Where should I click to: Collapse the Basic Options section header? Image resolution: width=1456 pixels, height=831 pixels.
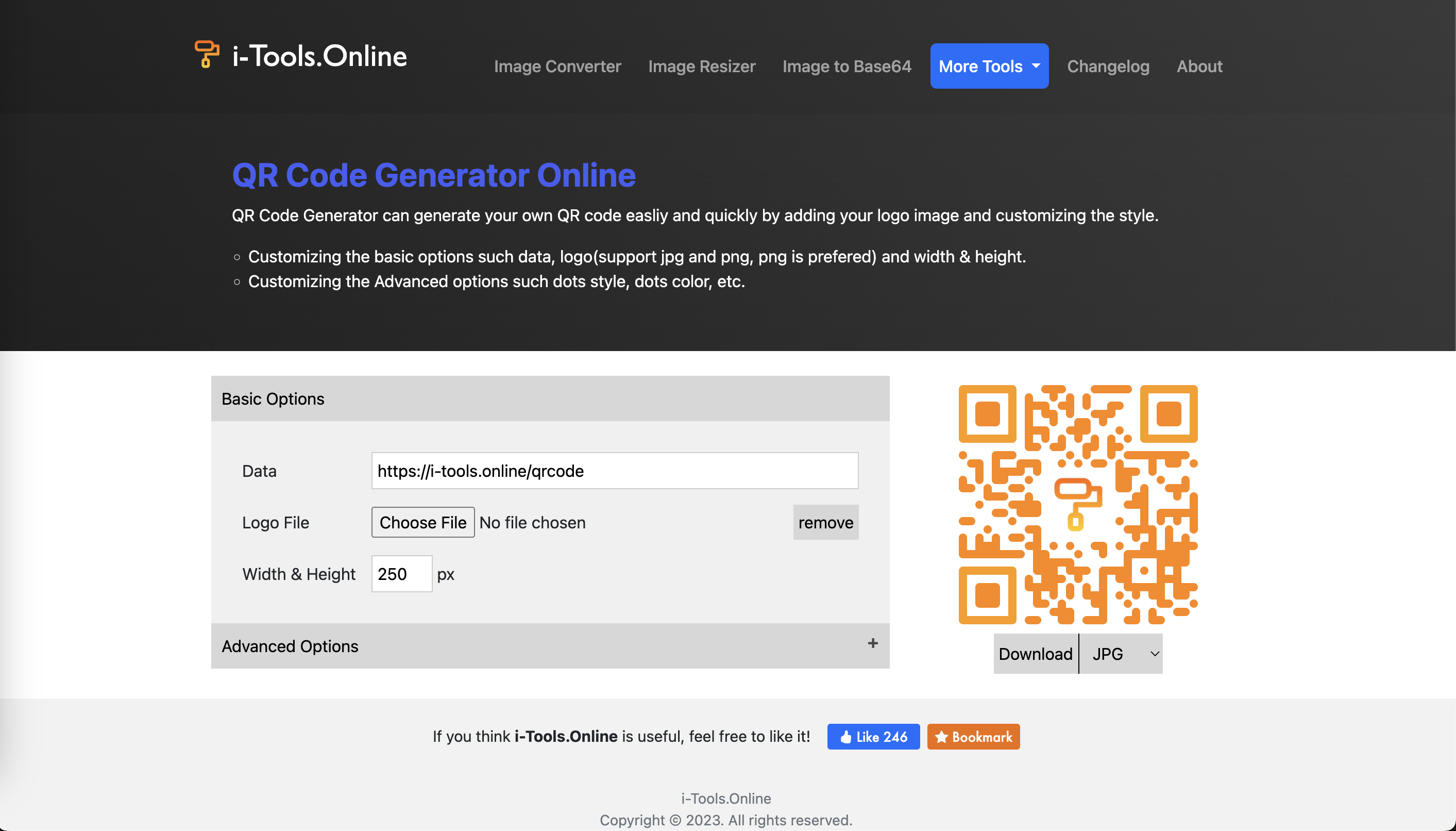(550, 398)
